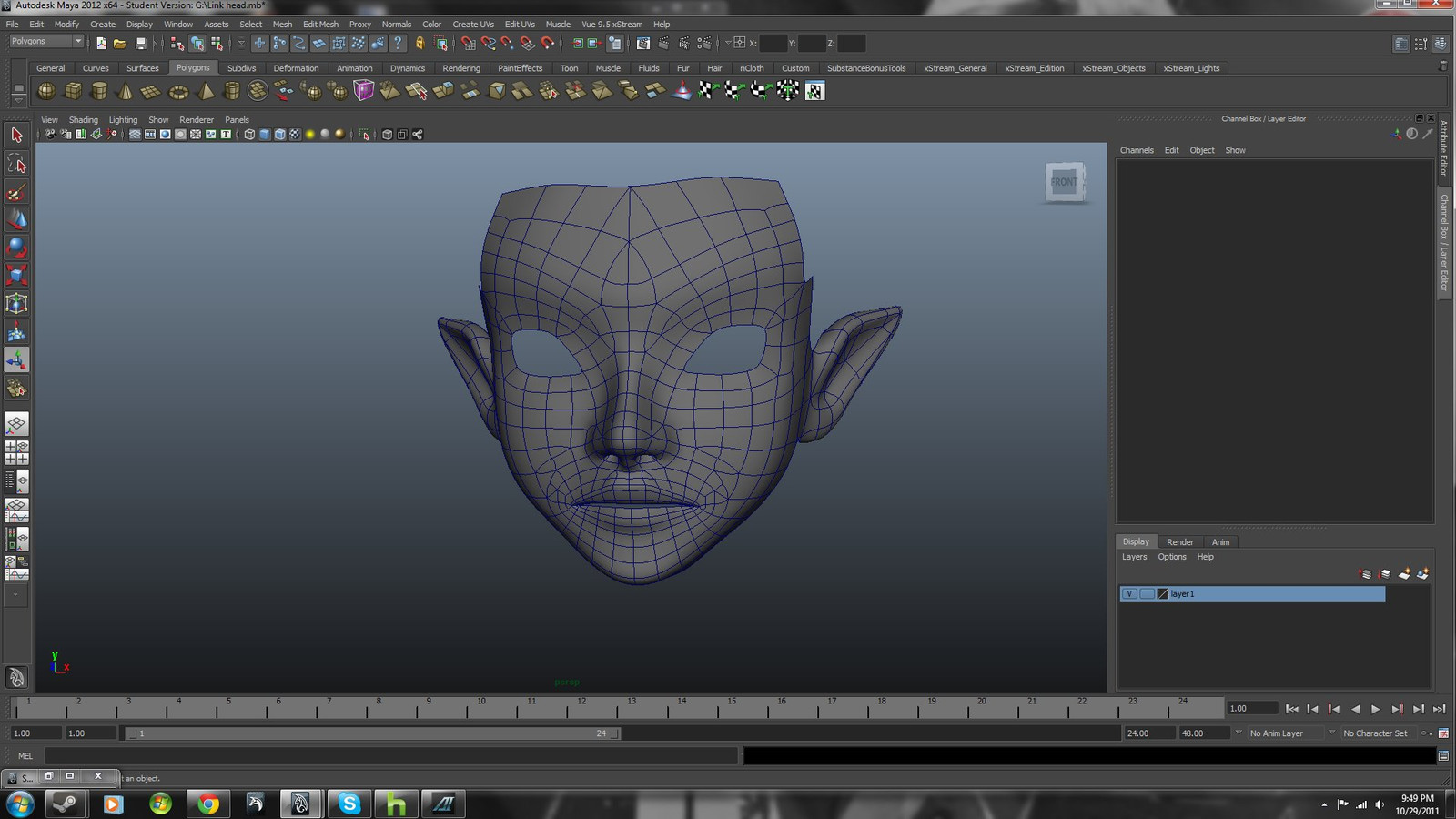1456x819 pixels.
Task: Click the range slider bar handle
Action: pyautogui.click(x=373, y=733)
